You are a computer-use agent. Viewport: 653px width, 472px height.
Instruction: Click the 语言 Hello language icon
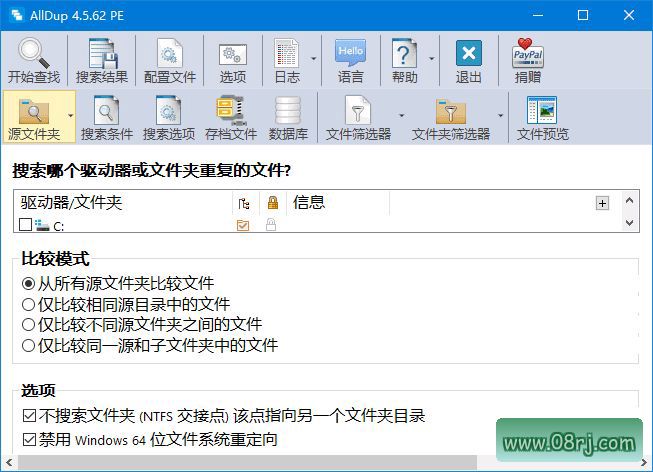pos(350,53)
